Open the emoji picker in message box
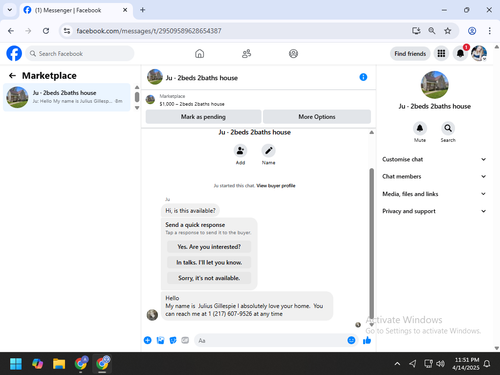The image size is (500, 375). click(351, 340)
